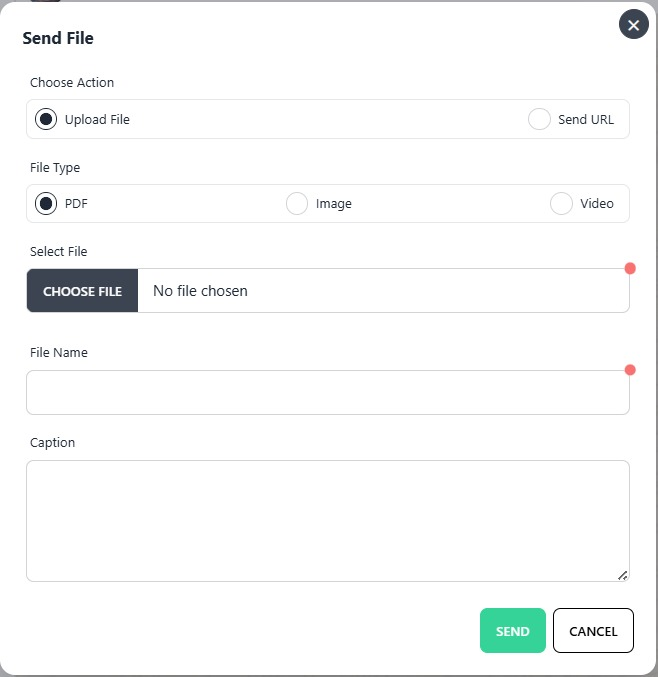The image size is (658, 677).
Task: Click the Send File dialog title
Action: pos(58,39)
